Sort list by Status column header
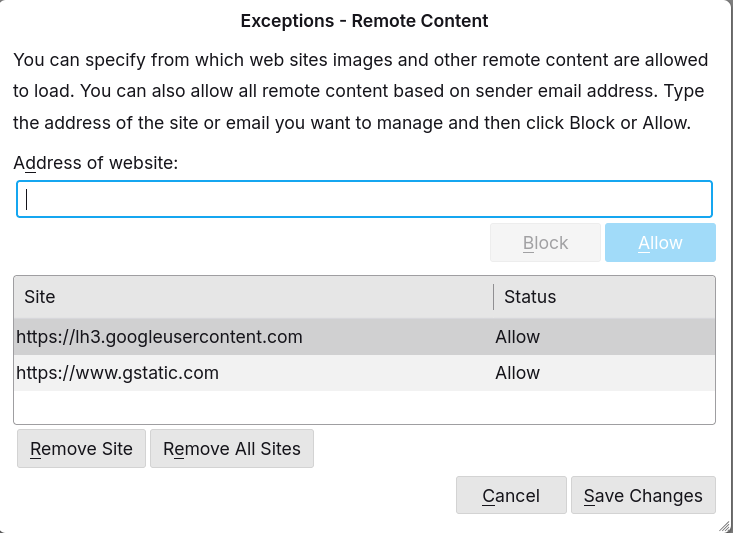 (604, 297)
